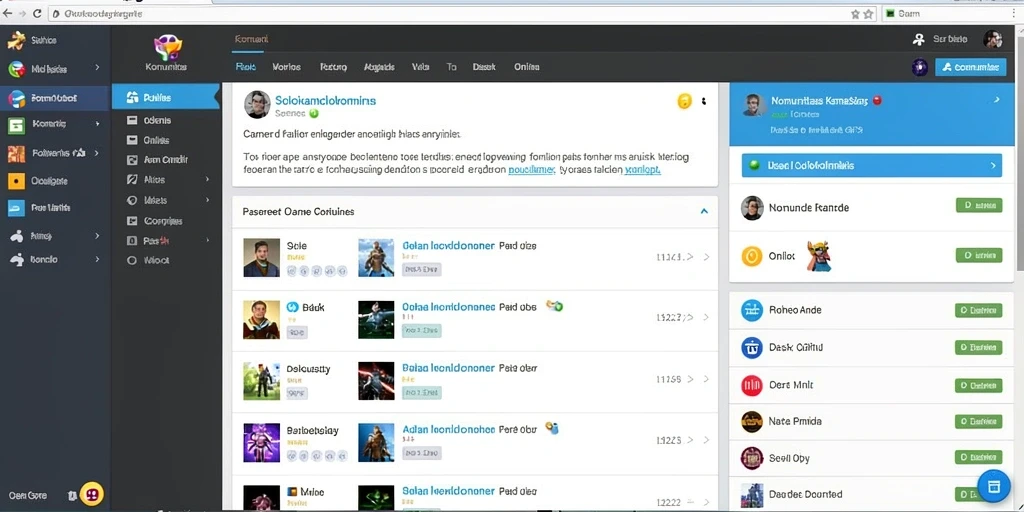Open the three-dot post options menu

704,101
